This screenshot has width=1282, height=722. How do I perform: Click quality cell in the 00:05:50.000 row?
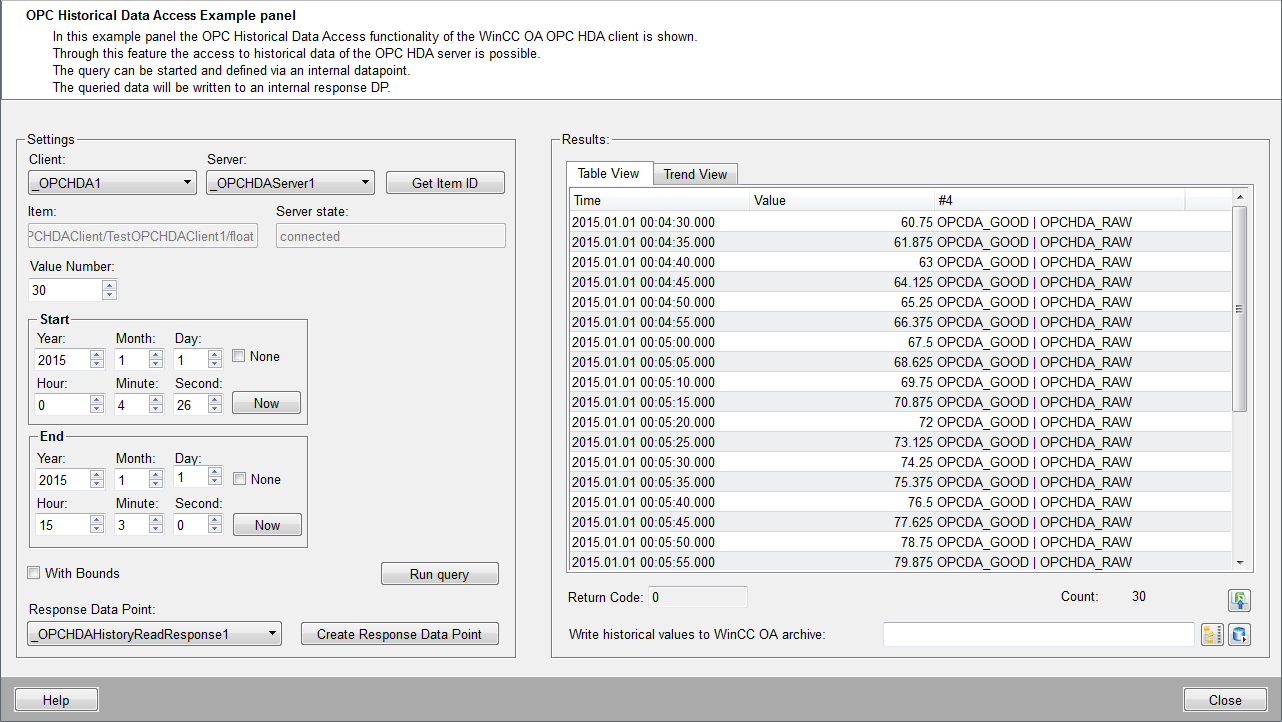tap(1059, 542)
